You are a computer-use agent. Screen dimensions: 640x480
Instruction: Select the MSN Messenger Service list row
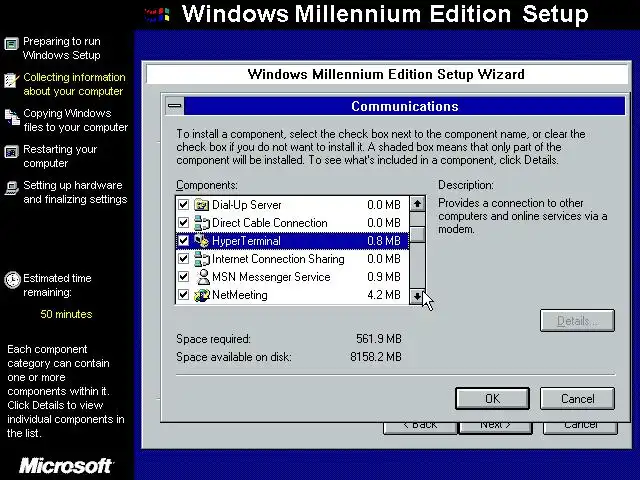pos(292,277)
